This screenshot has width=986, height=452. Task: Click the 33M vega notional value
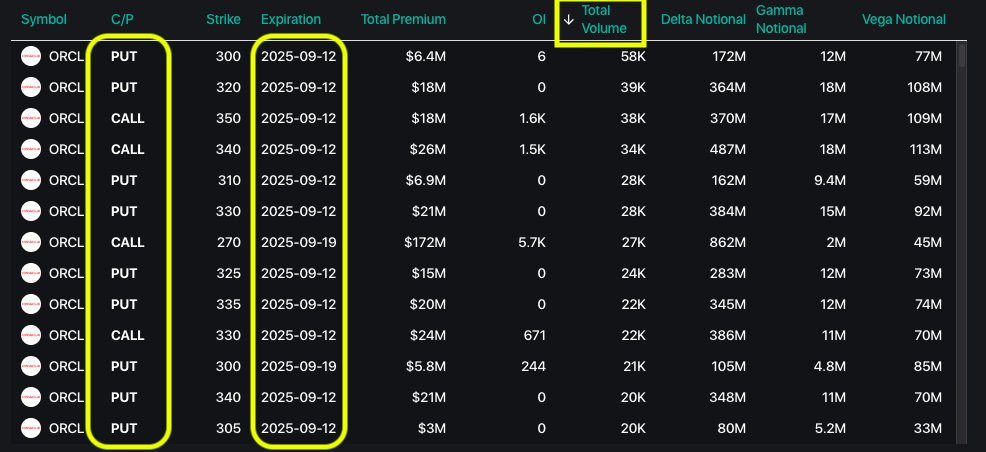(x=928, y=428)
